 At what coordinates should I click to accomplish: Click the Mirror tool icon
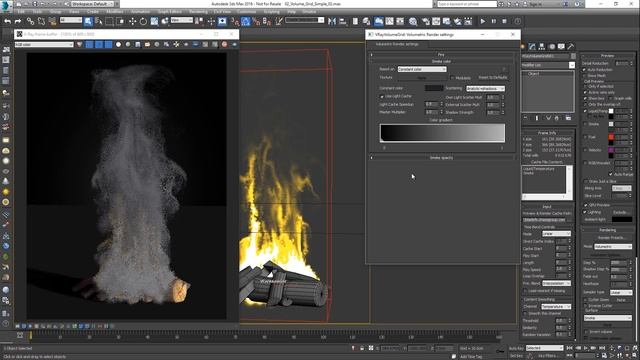332,21
